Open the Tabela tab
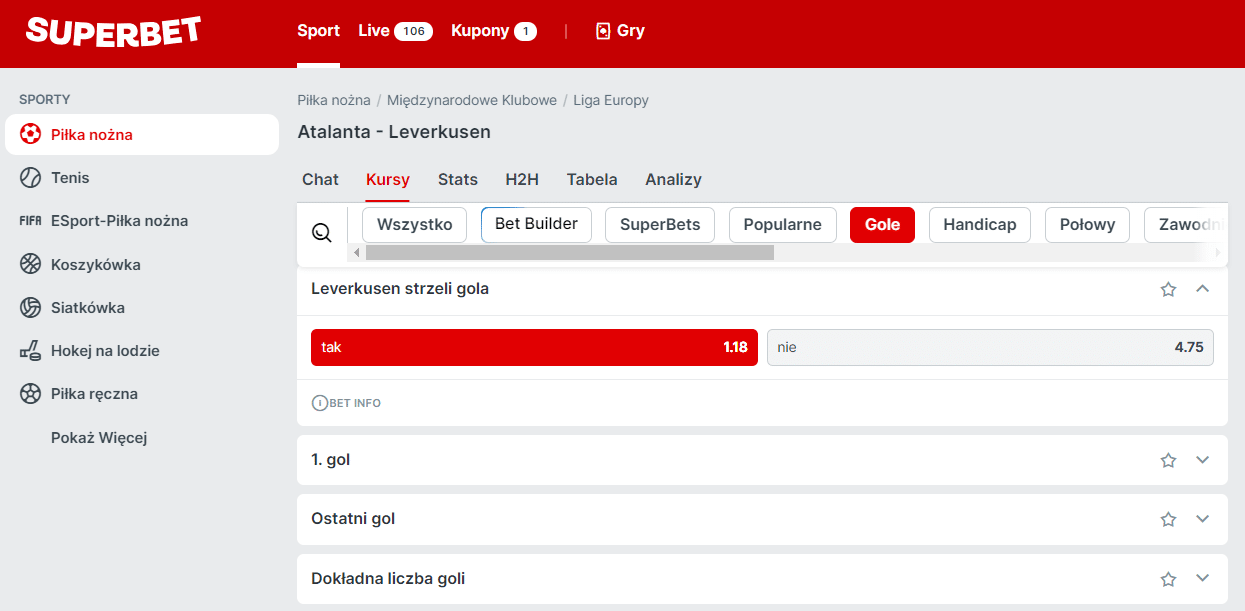This screenshot has height=611, width=1245. tap(592, 179)
